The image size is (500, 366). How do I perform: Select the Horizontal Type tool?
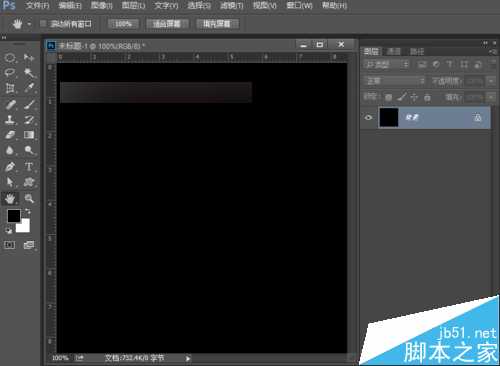point(29,166)
